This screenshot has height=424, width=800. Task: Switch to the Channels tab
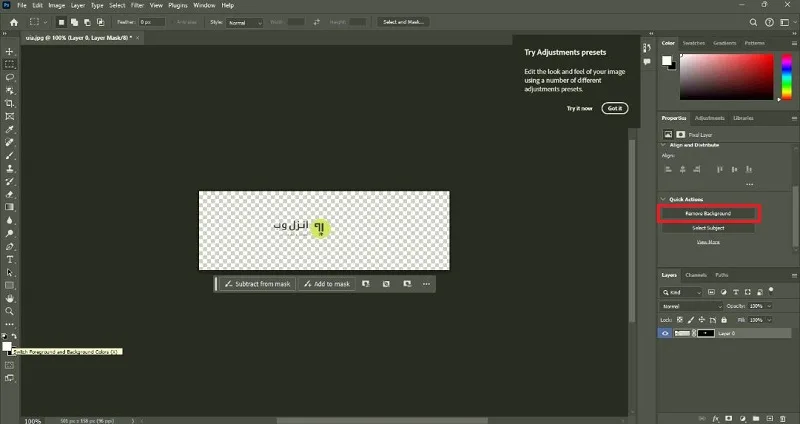(696, 275)
